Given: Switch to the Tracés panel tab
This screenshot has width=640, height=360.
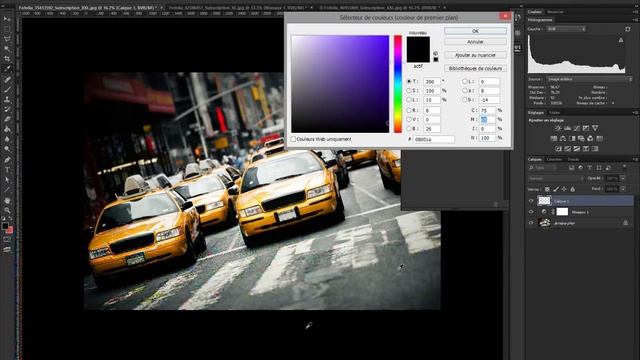Looking at the screenshot, I should point(573,159).
